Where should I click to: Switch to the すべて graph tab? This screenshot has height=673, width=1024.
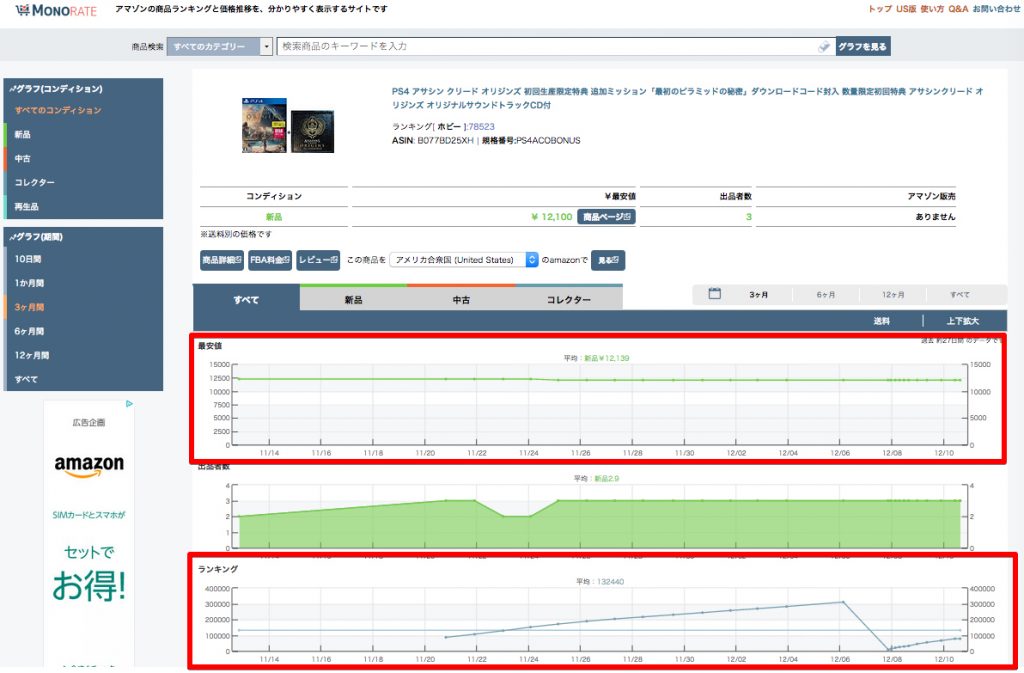(x=246, y=300)
